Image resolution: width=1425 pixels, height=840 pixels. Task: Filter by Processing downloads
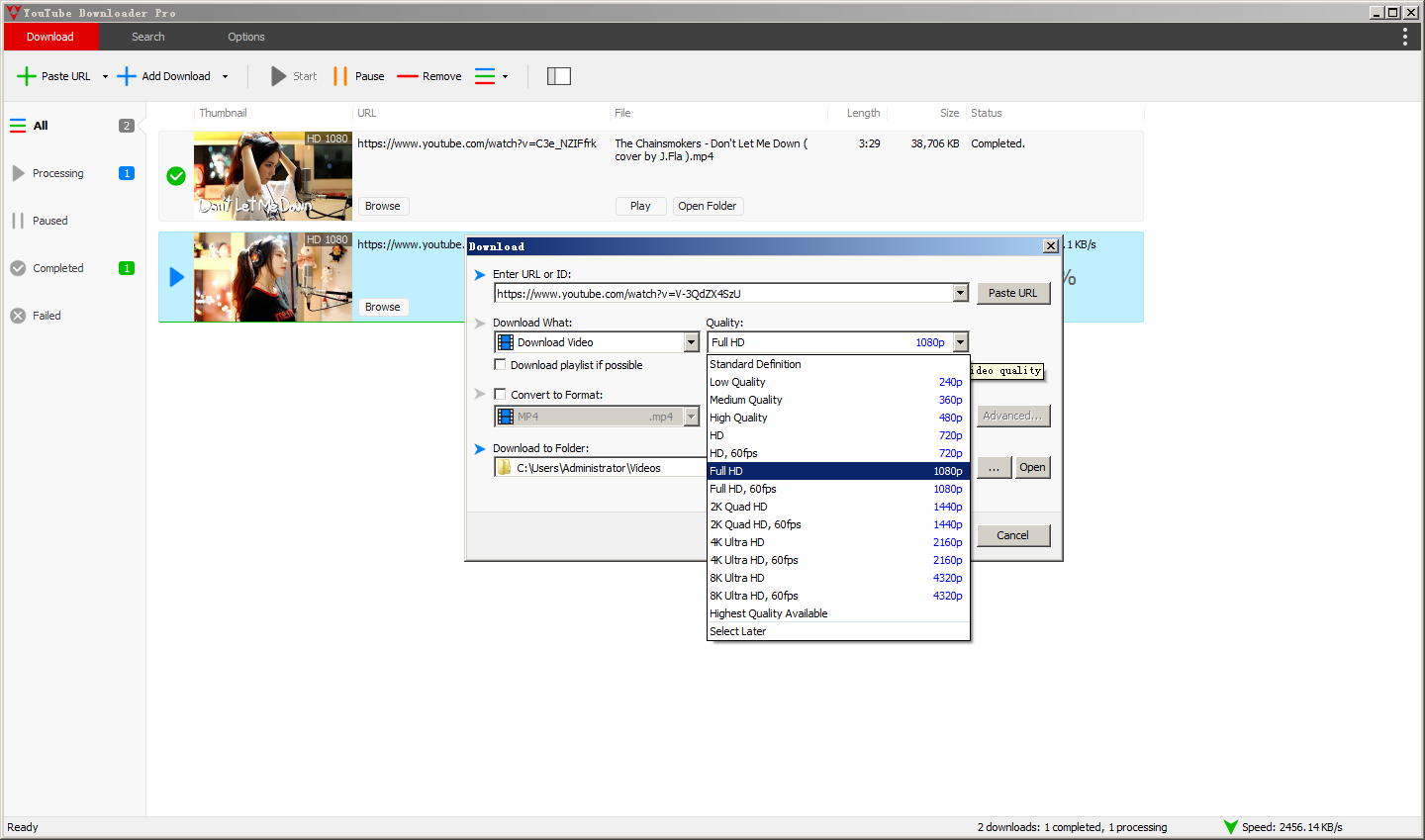pyautogui.click(x=73, y=173)
